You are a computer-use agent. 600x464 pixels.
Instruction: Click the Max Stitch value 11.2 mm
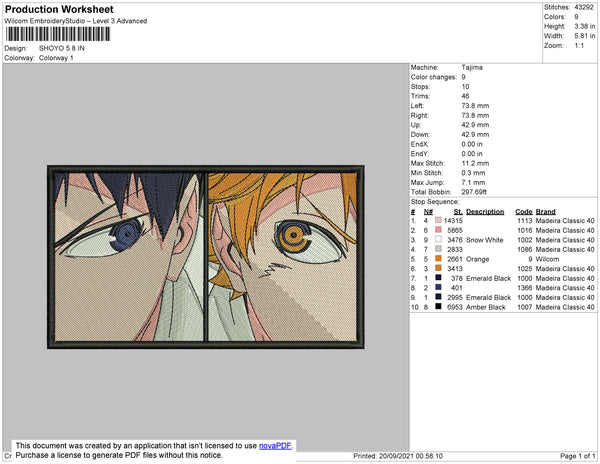pyautogui.click(x=475, y=163)
